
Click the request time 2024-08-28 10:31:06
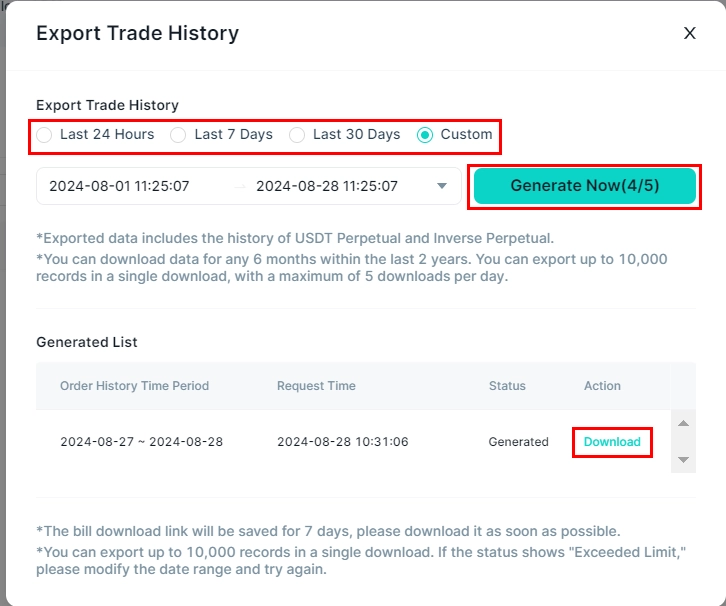tap(343, 442)
